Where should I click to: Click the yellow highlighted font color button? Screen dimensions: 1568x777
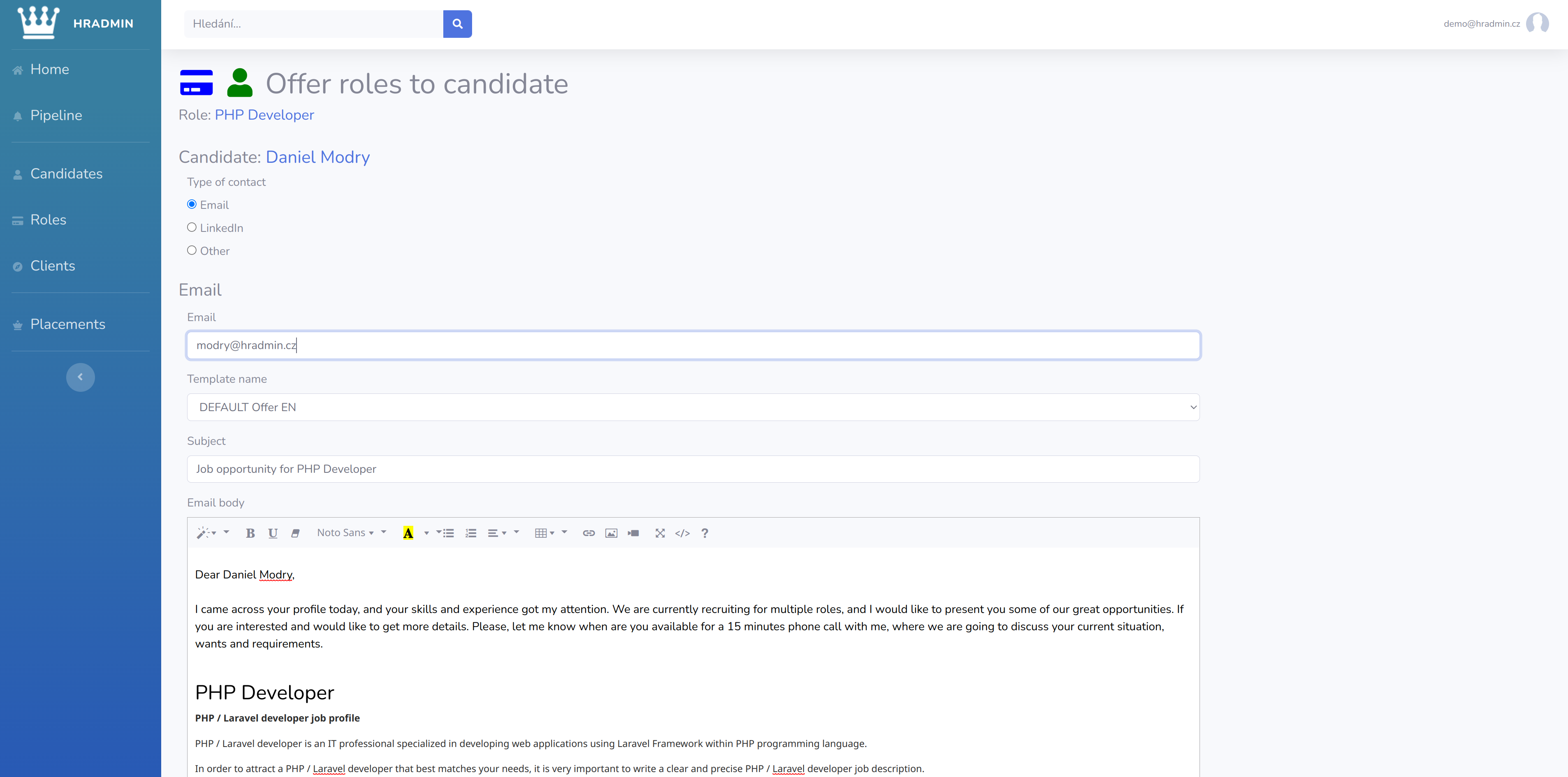[408, 533]
